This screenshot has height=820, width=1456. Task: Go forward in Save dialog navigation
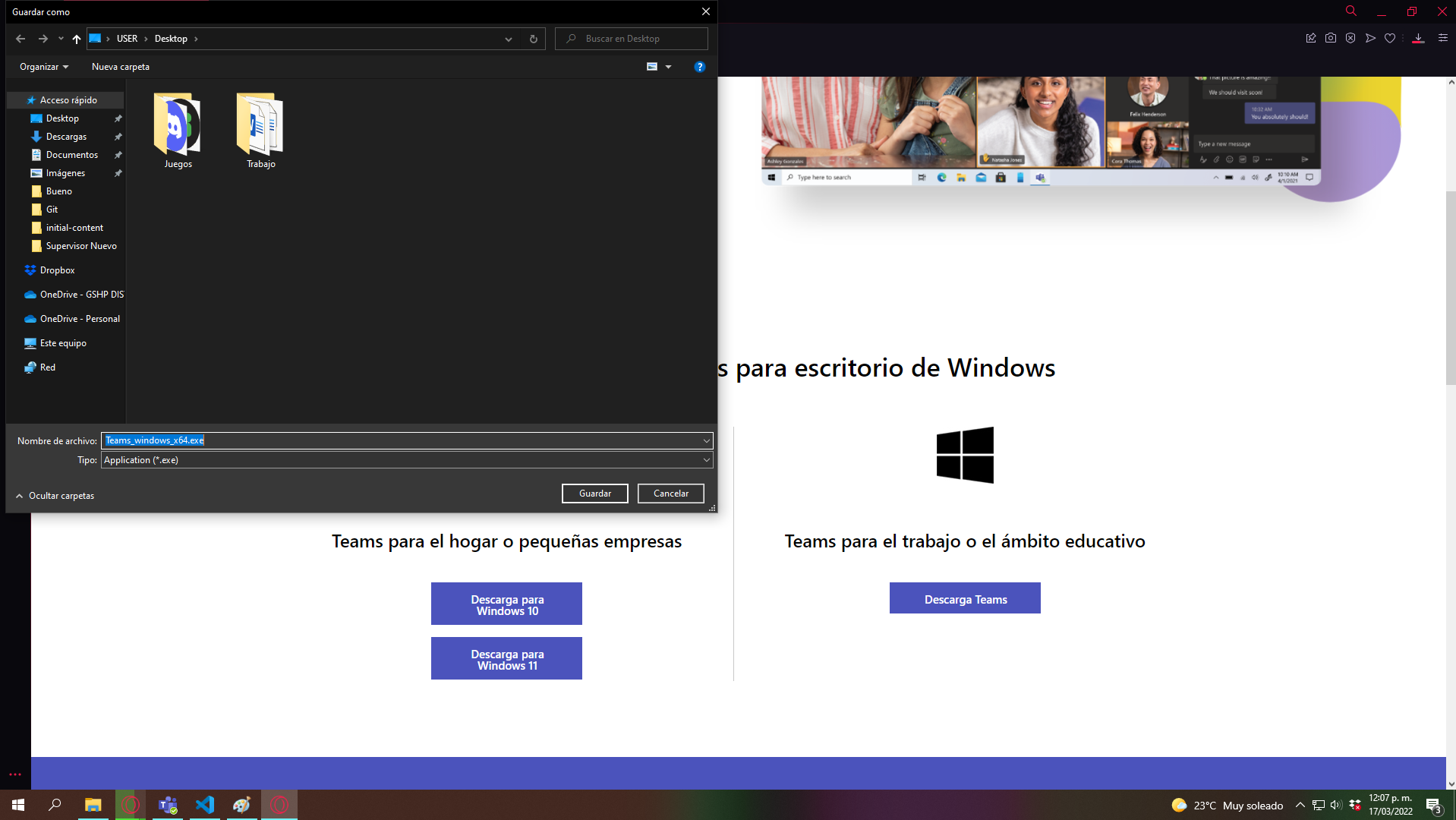[x=43, y=39]
